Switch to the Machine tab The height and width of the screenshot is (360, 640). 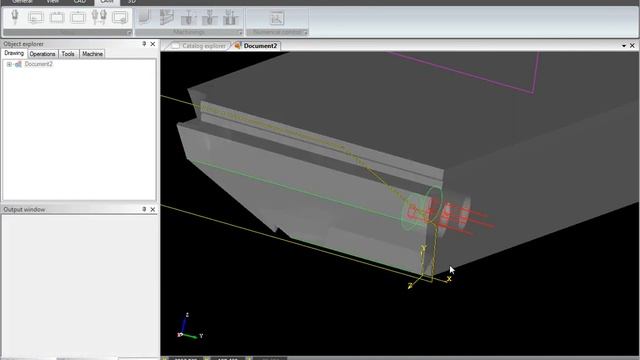[92, 54]
